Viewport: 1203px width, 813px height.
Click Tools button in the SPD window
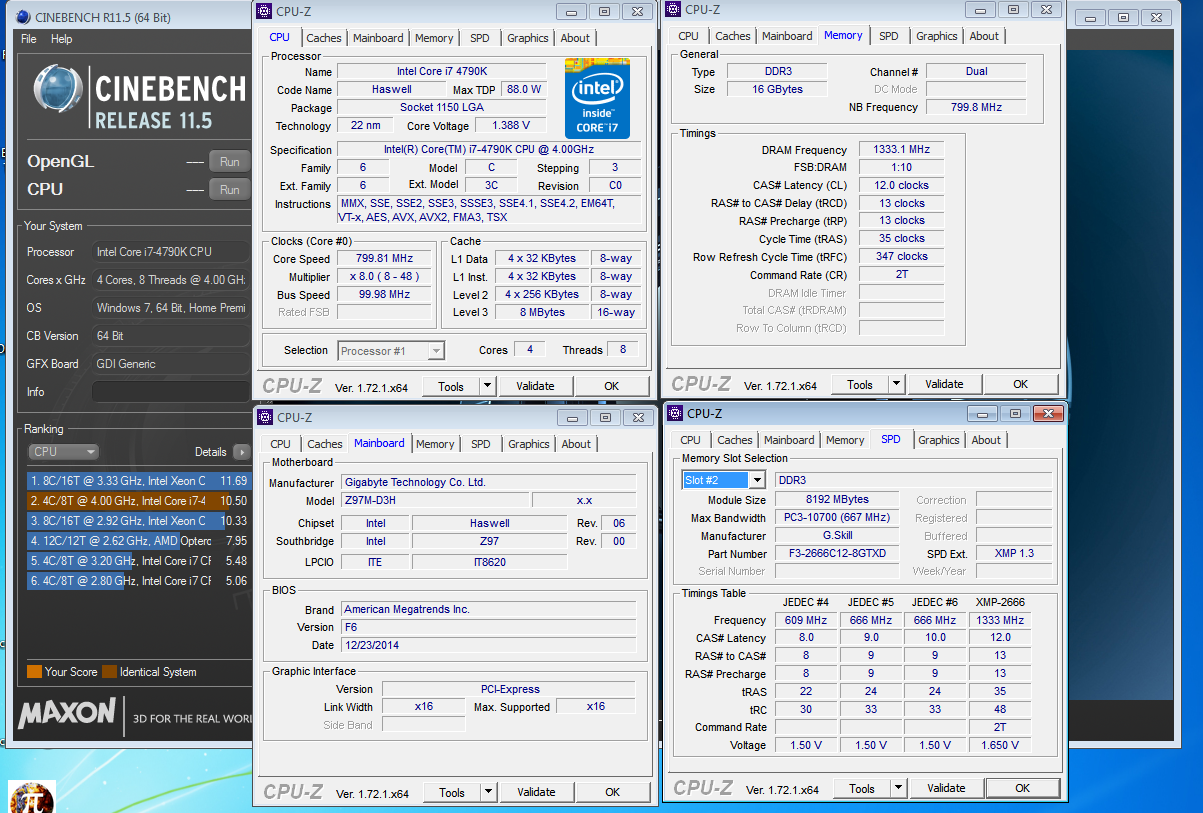click(862, 788)
